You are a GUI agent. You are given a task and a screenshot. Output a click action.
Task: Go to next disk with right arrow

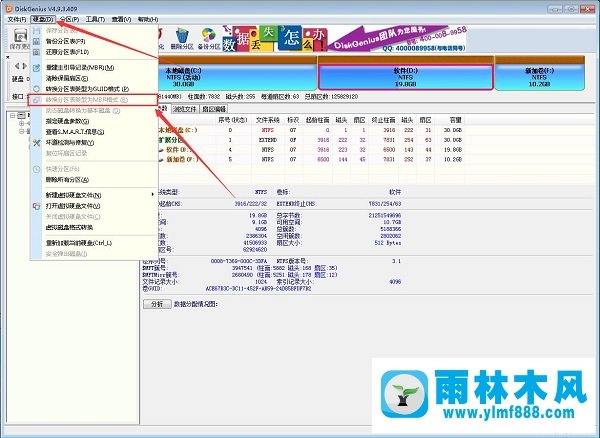pos(24,66)
